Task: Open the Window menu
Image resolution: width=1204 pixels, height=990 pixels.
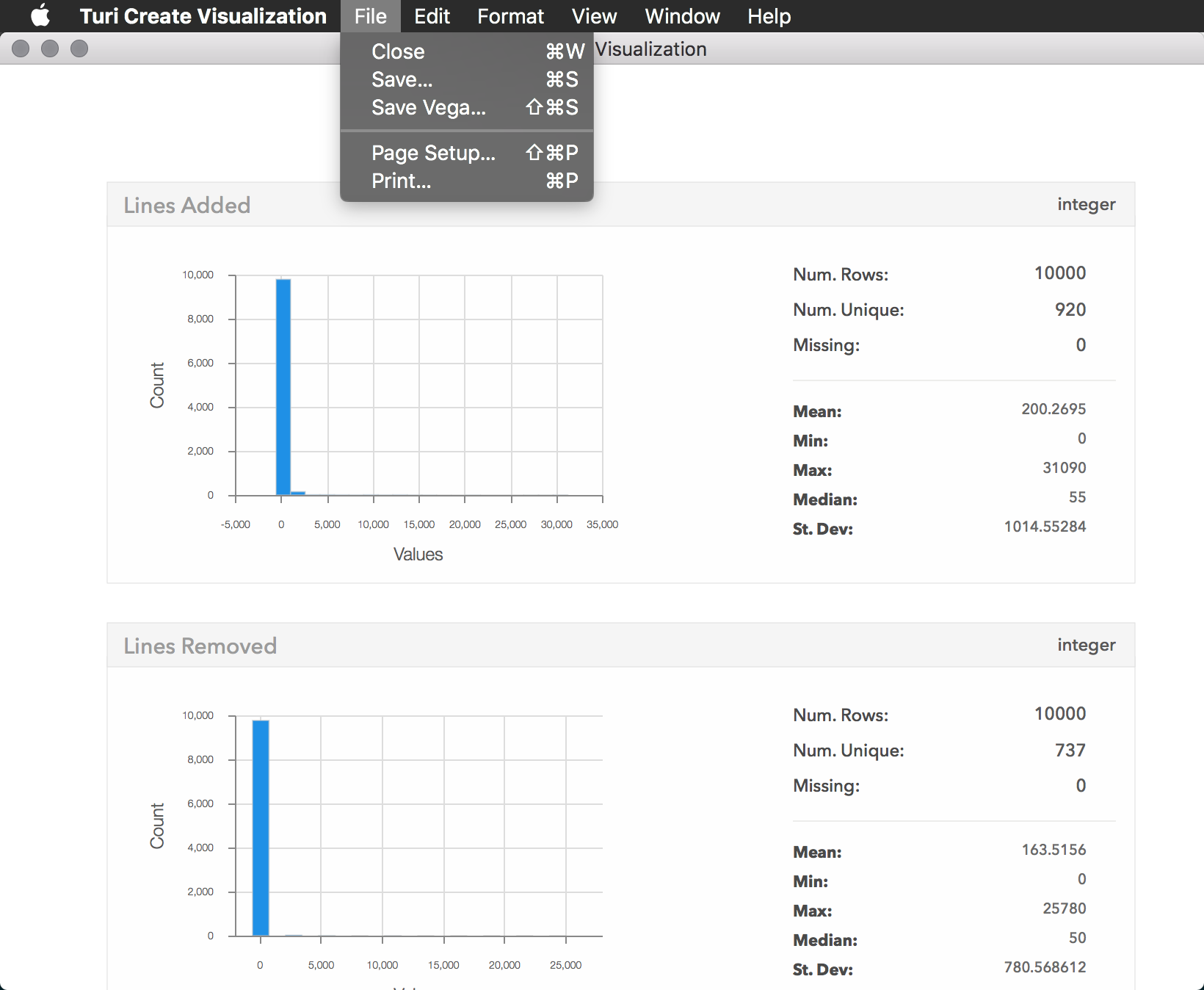Action: (x=682, y=16)
